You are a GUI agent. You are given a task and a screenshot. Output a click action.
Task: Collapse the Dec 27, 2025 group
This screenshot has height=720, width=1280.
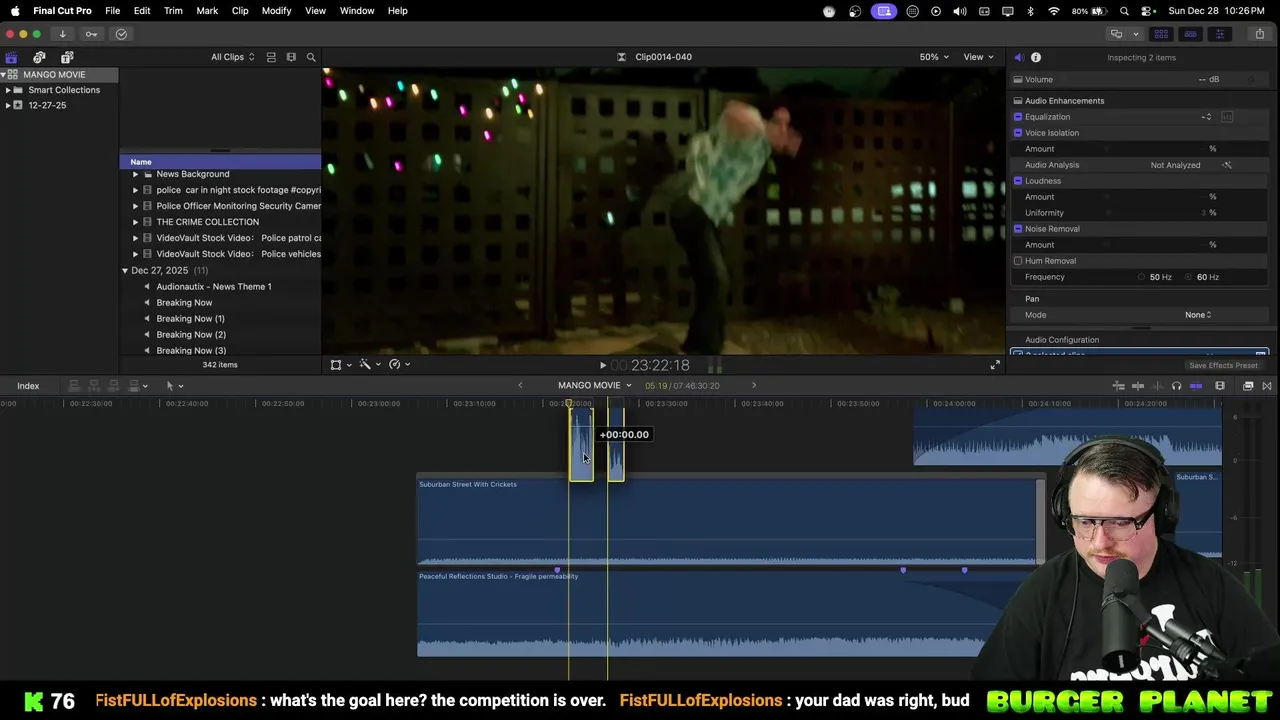pos(125,271)
